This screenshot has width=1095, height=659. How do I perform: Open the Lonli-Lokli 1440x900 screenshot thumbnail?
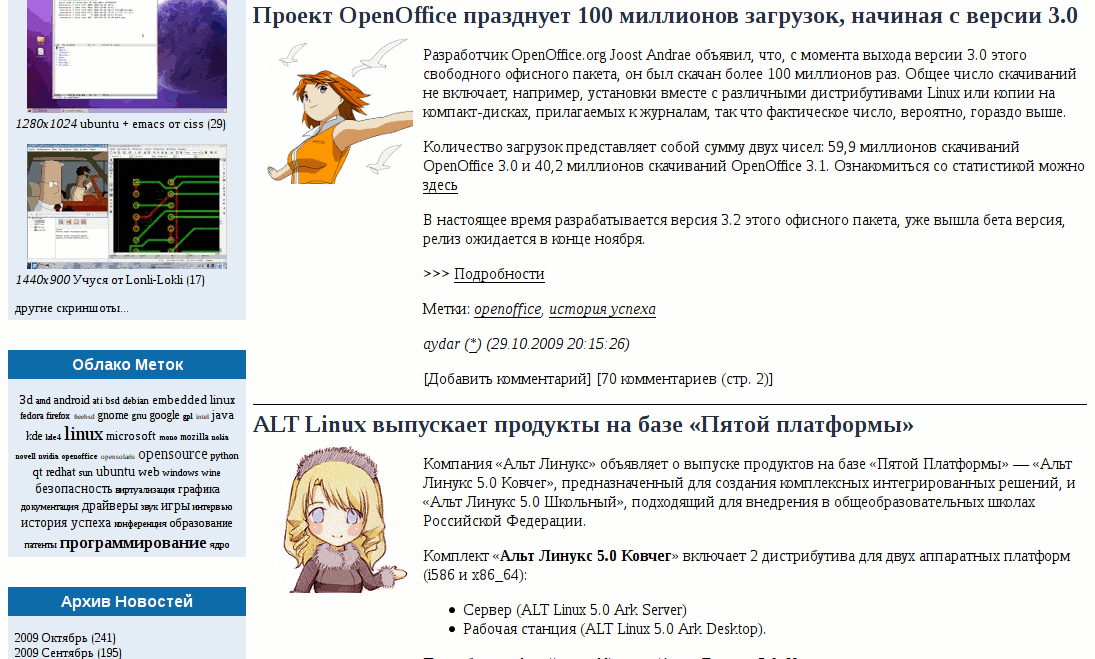(x=127, y=207)
